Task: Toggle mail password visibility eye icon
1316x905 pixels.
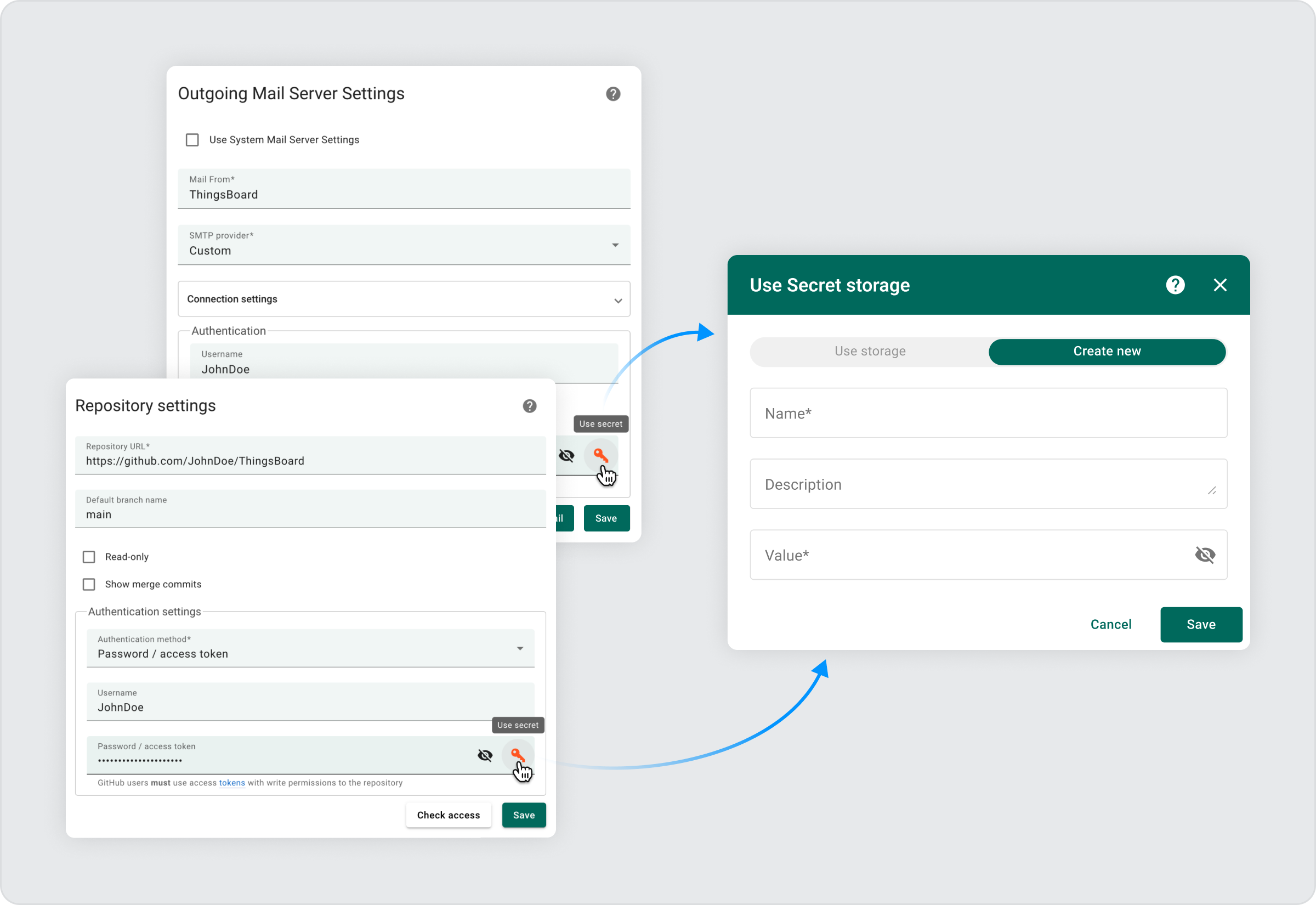Action: pos(566,455)
